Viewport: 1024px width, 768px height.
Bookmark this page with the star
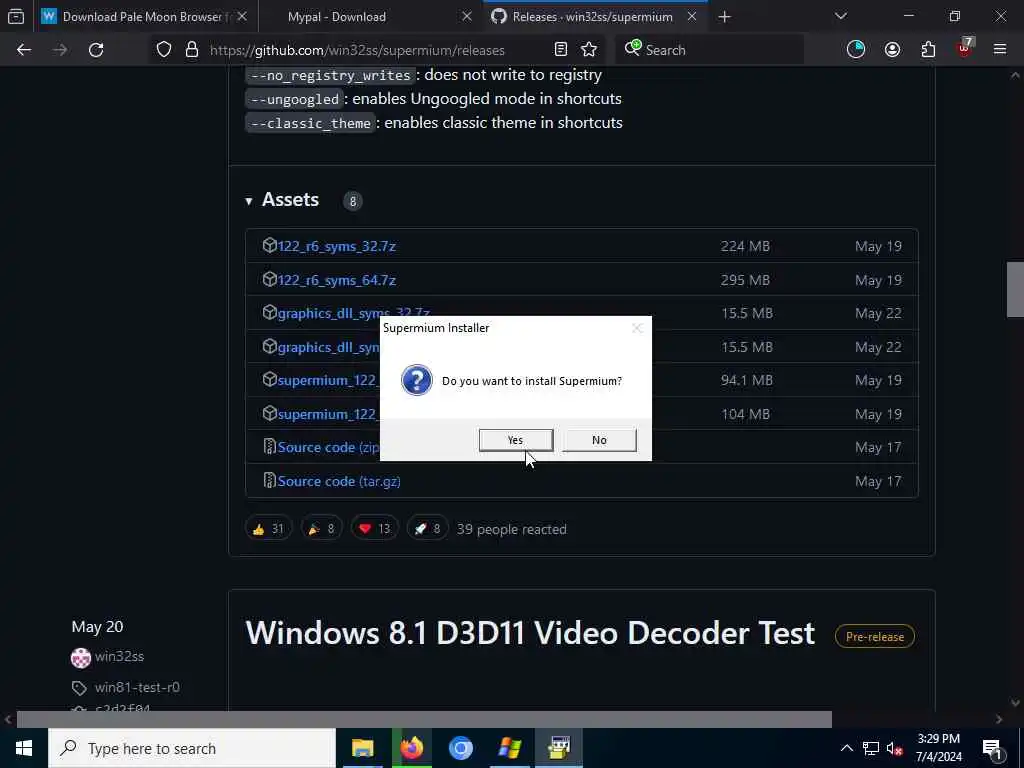tap(589, 49)
